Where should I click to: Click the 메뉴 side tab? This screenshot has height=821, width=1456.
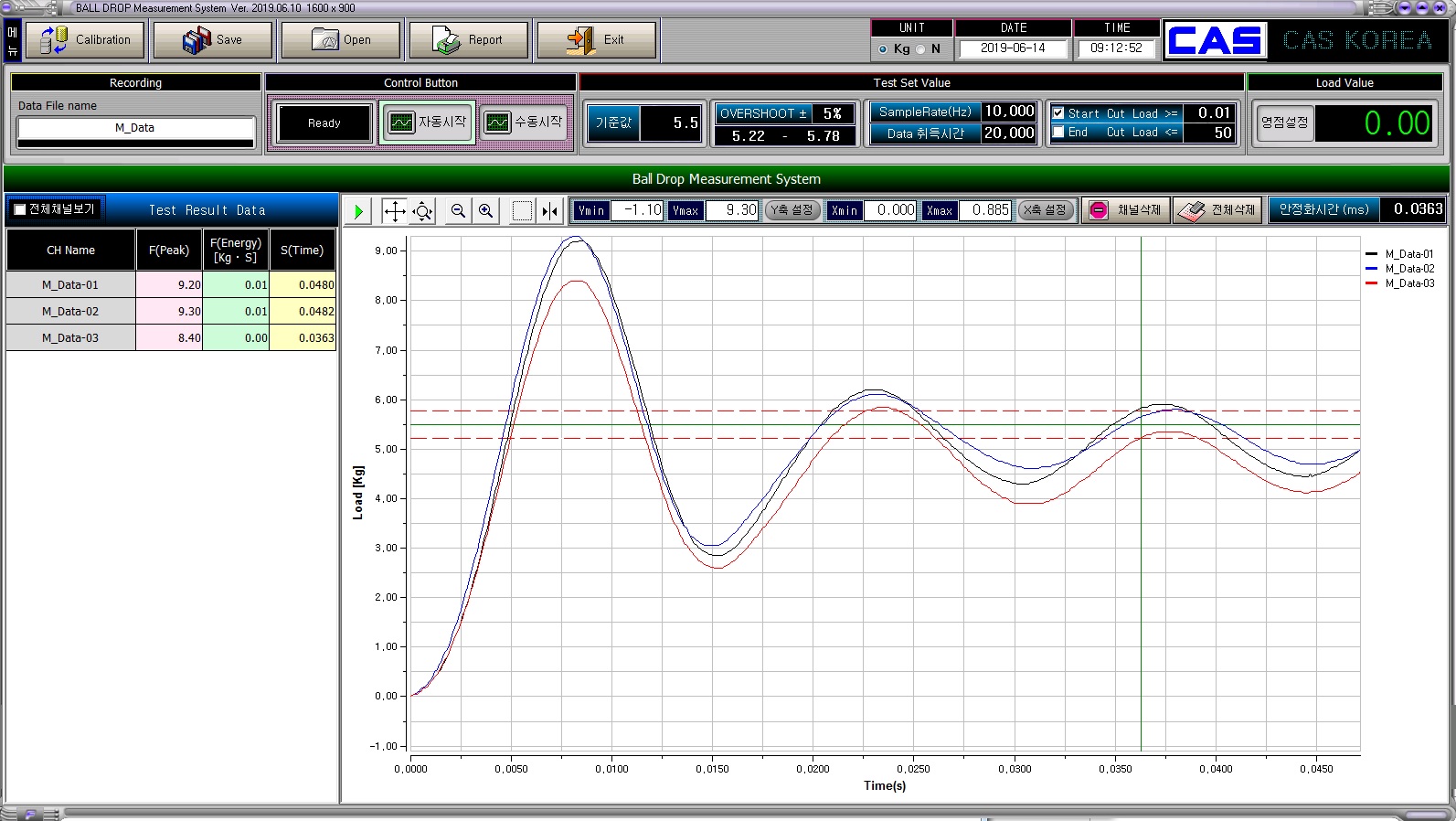click(13, 42)
